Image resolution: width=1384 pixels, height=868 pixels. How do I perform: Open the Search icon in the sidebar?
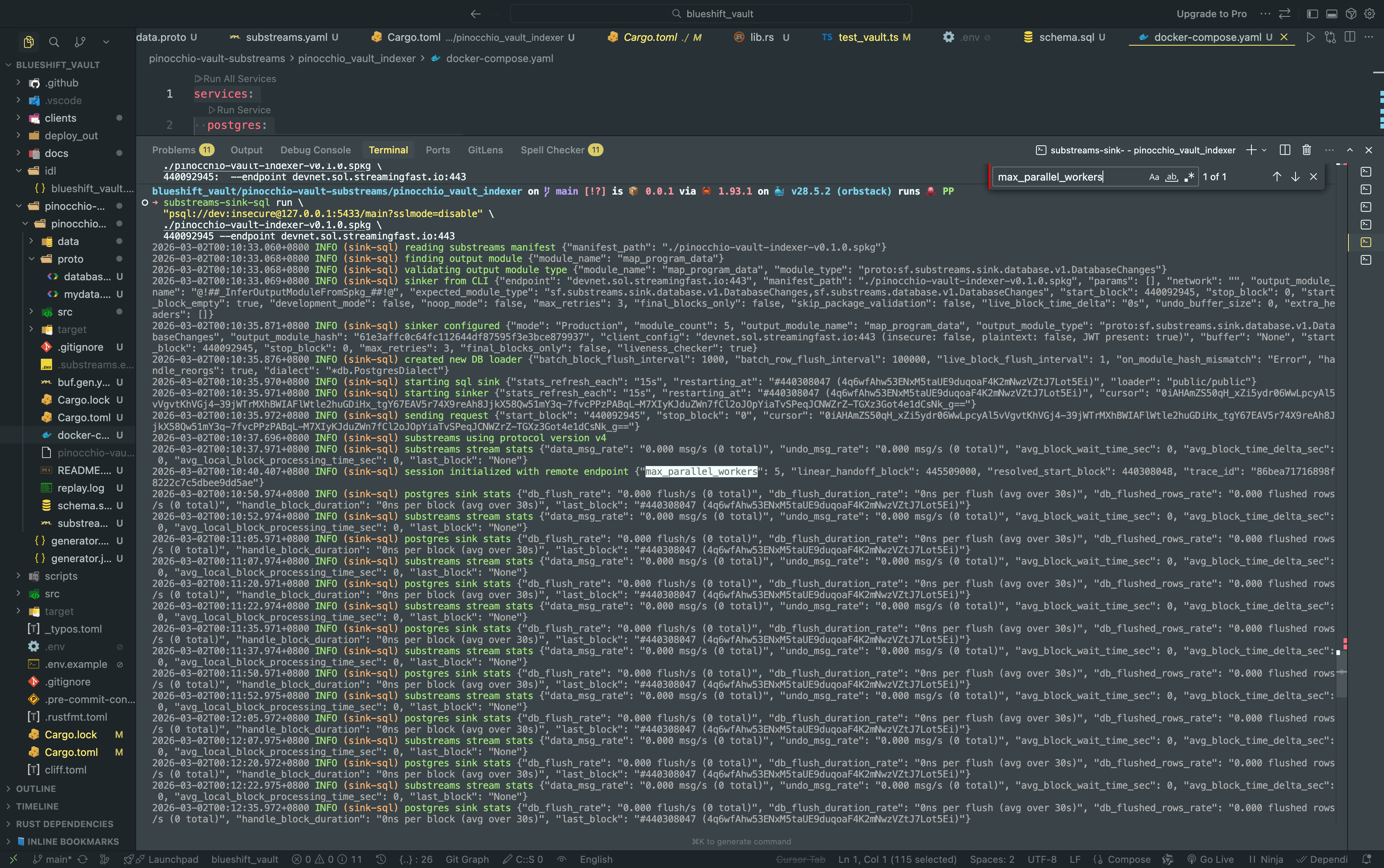[x=54, y=41]
